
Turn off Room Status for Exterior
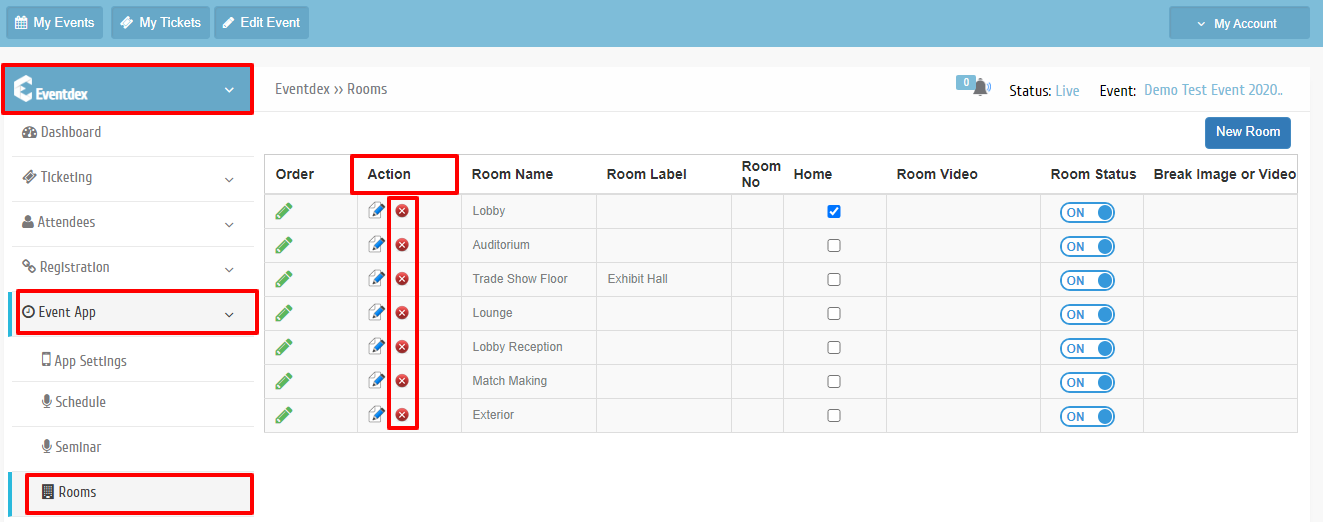point(1087,416)
